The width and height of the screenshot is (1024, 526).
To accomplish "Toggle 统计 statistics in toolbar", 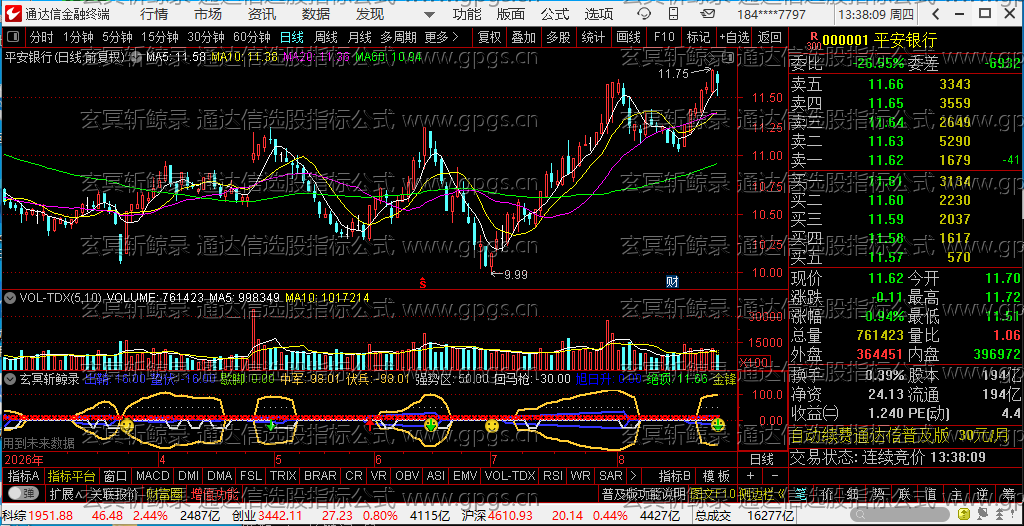I will click(x=593, y=37).
